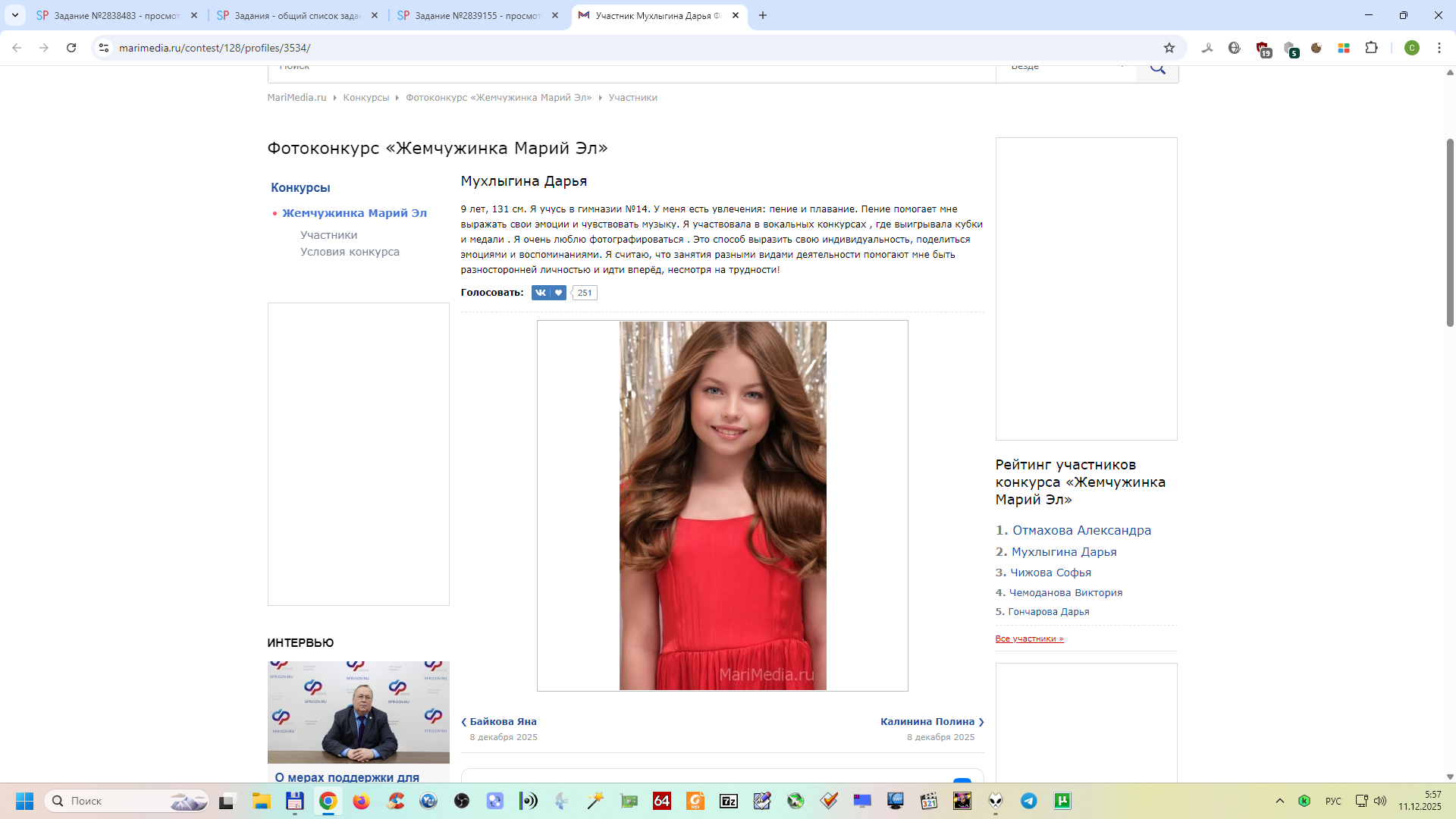Screen dimensions: 1456x819
Task: Open 'Все участники' link
Action: (x=1029, y=639)
